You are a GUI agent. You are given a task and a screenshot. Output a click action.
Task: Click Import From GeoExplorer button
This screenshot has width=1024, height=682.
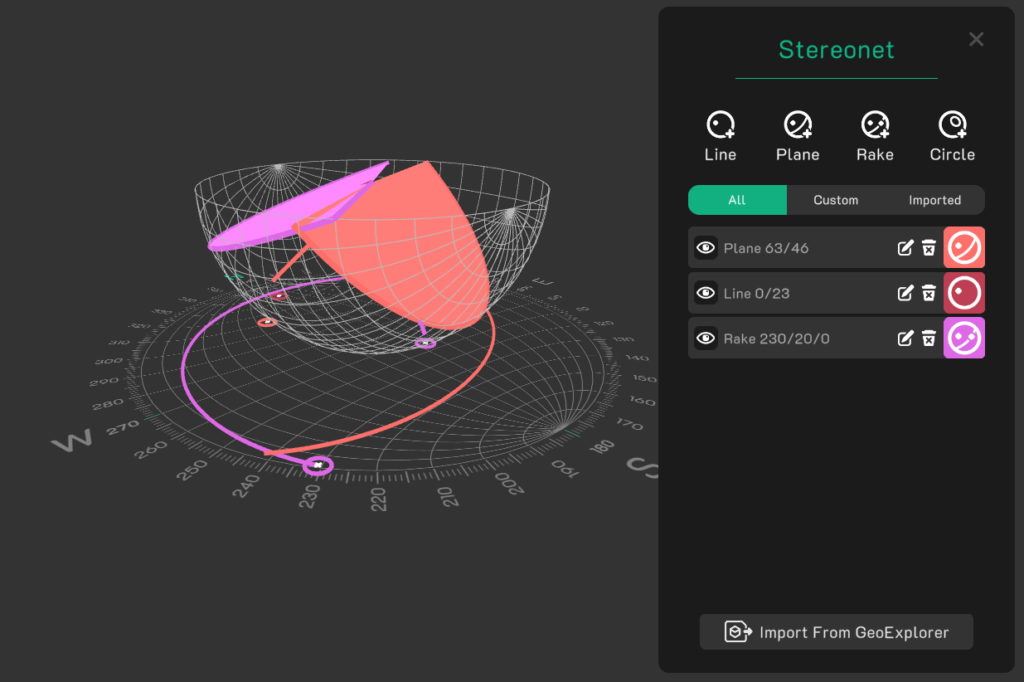pyautogui.click(x=836, y=632)
